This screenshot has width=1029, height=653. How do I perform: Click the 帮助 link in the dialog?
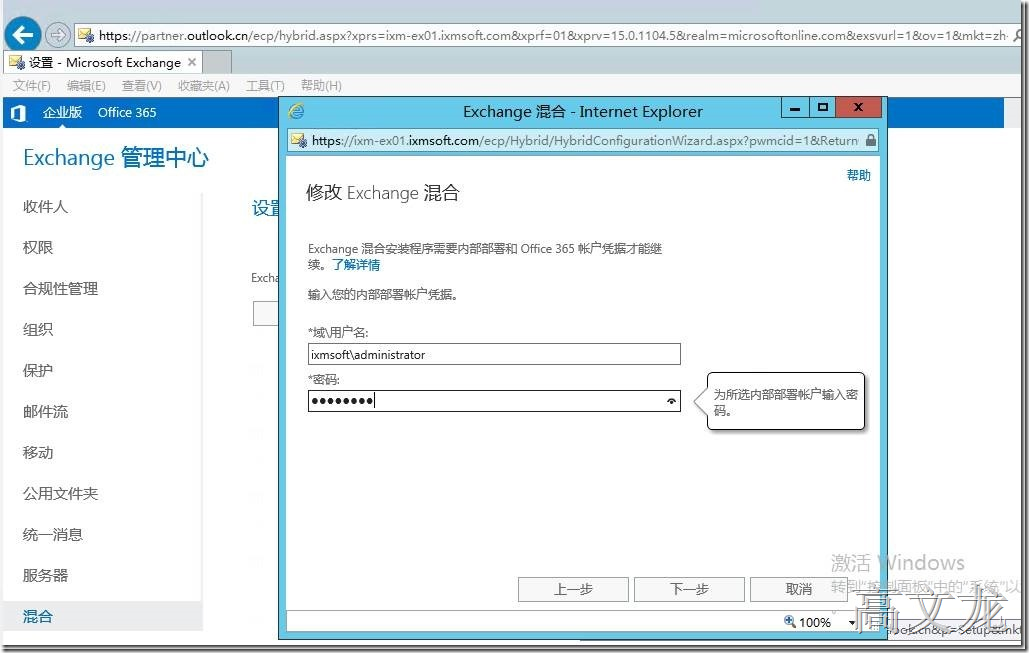pos(858,175)
